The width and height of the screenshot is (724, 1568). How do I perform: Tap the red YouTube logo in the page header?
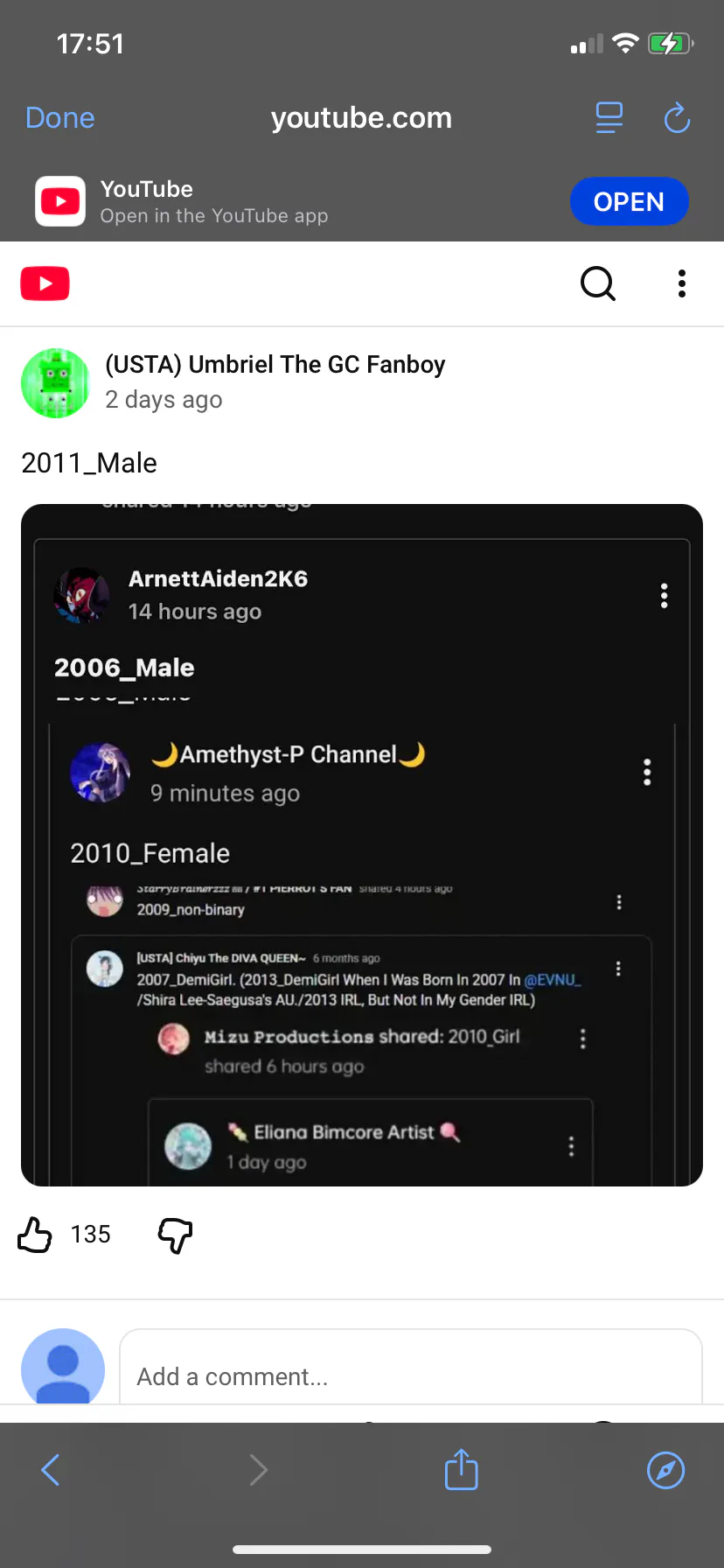click(45, 283)
